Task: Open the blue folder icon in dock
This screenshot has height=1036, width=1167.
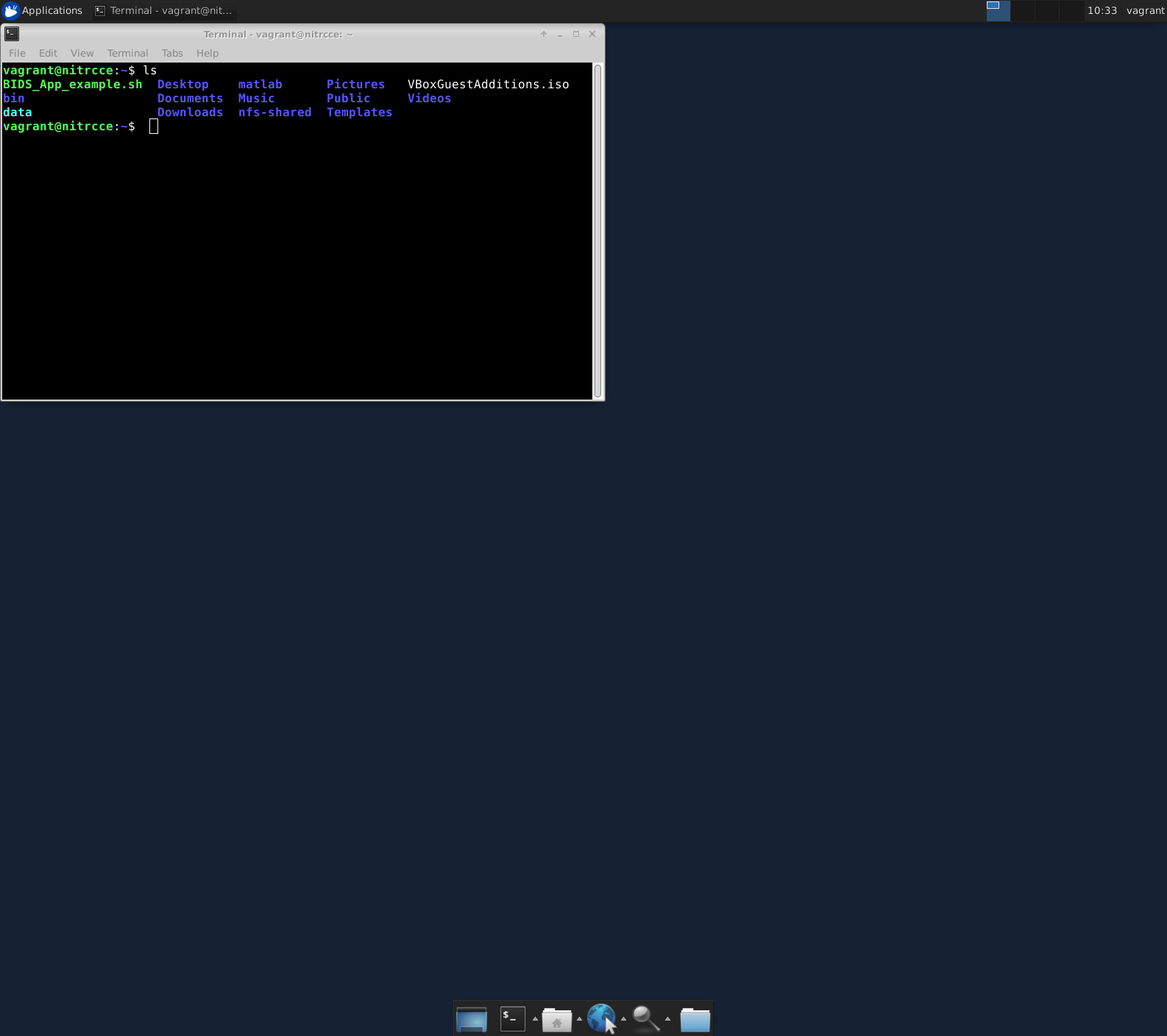Action: pos(695,1020)
